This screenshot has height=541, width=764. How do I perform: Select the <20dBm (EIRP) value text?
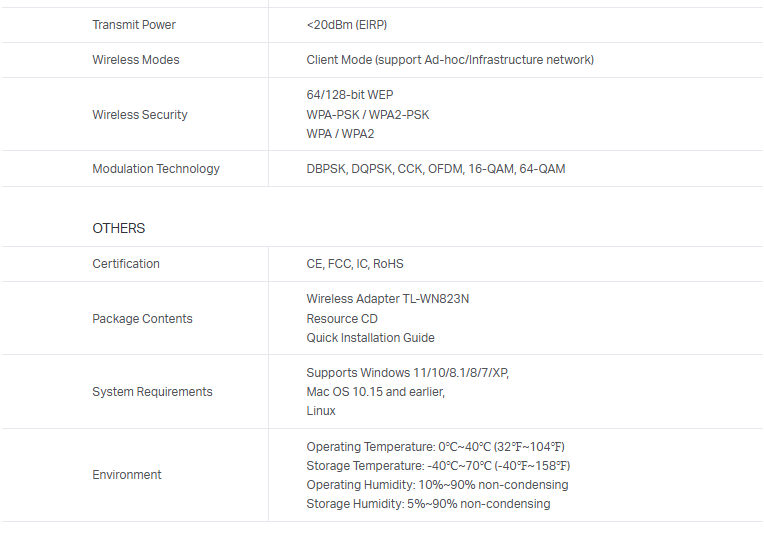pos(347,25)
